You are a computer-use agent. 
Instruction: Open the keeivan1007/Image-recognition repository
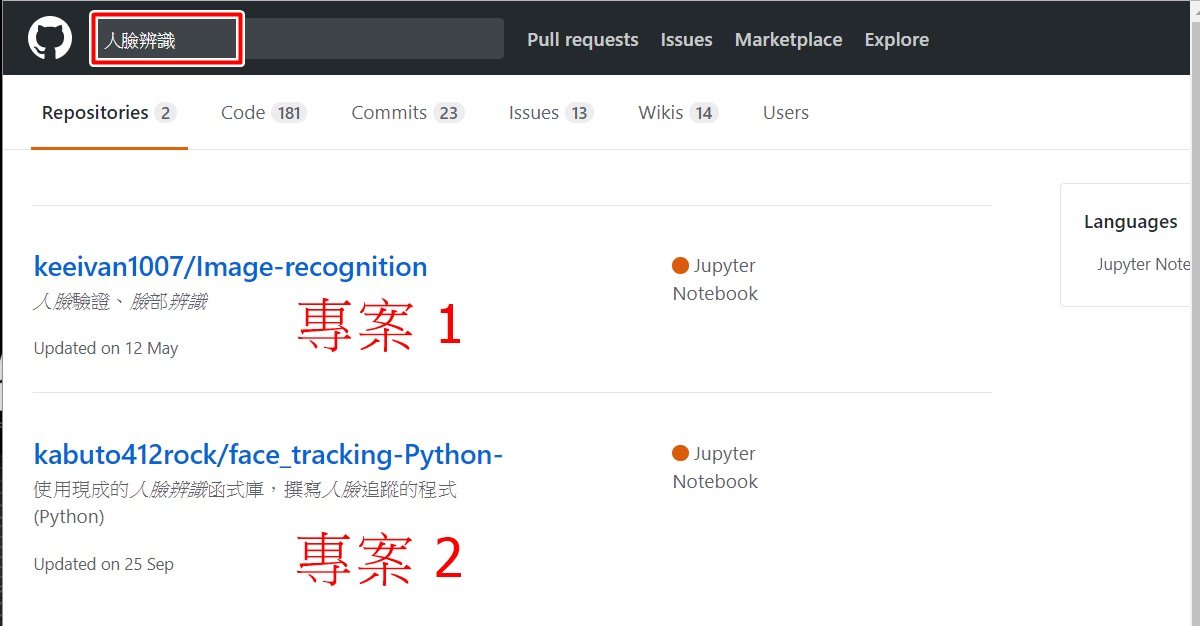tap(230, 267)
